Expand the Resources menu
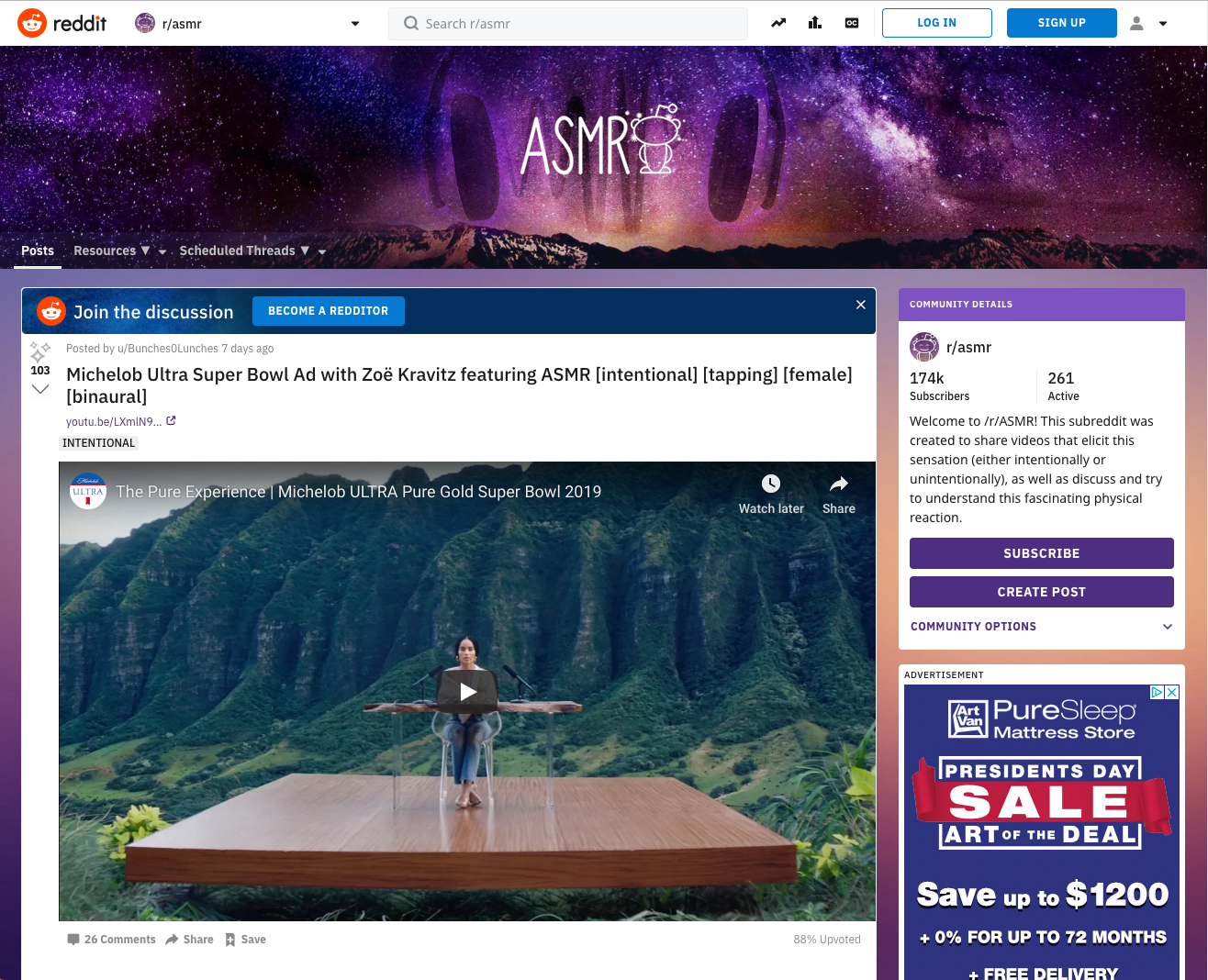The width and height of the screenshot is (1208, 980). (119, 251)
